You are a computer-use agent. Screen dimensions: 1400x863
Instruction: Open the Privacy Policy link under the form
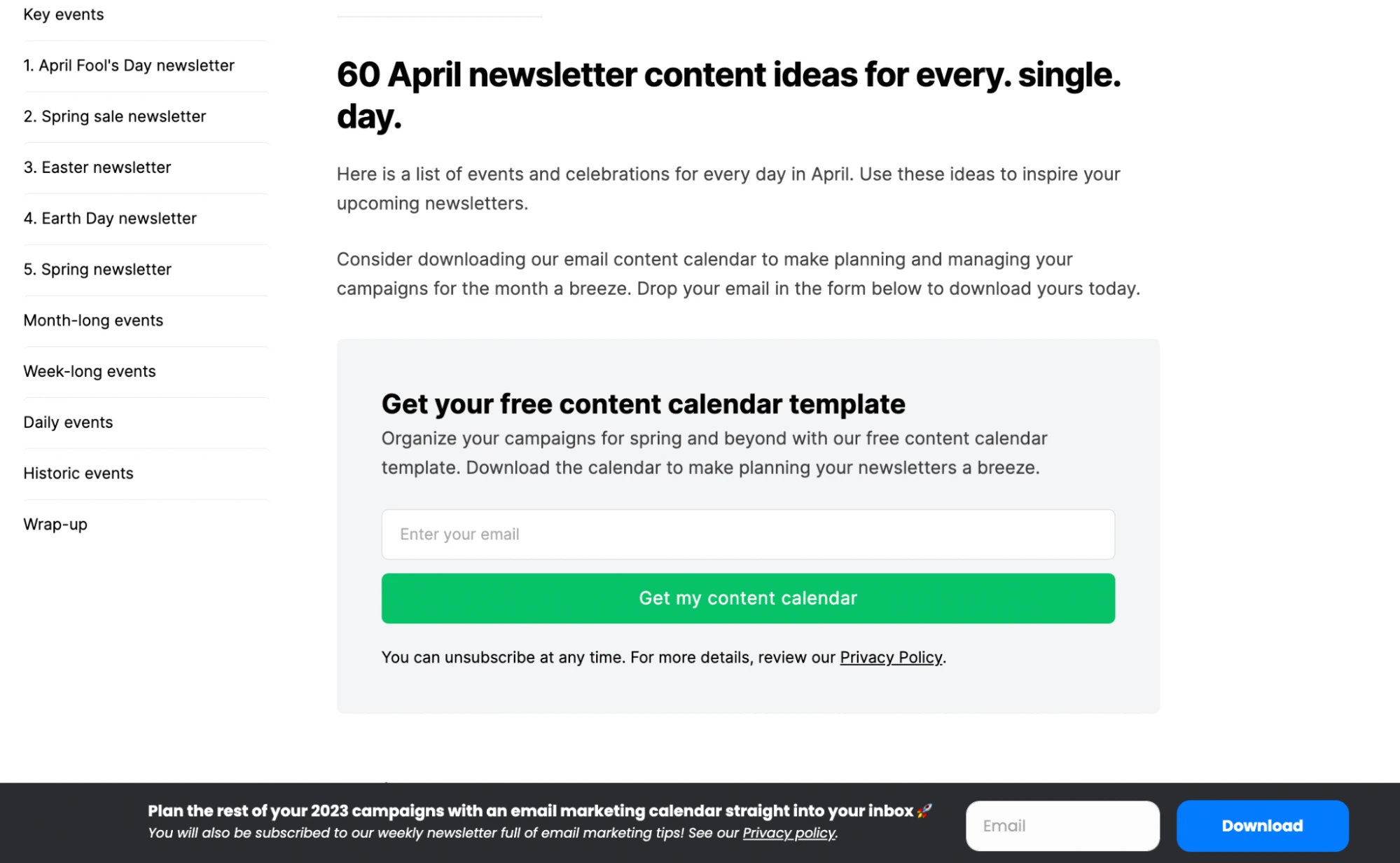pyautogui.click(x=891, y=658)
